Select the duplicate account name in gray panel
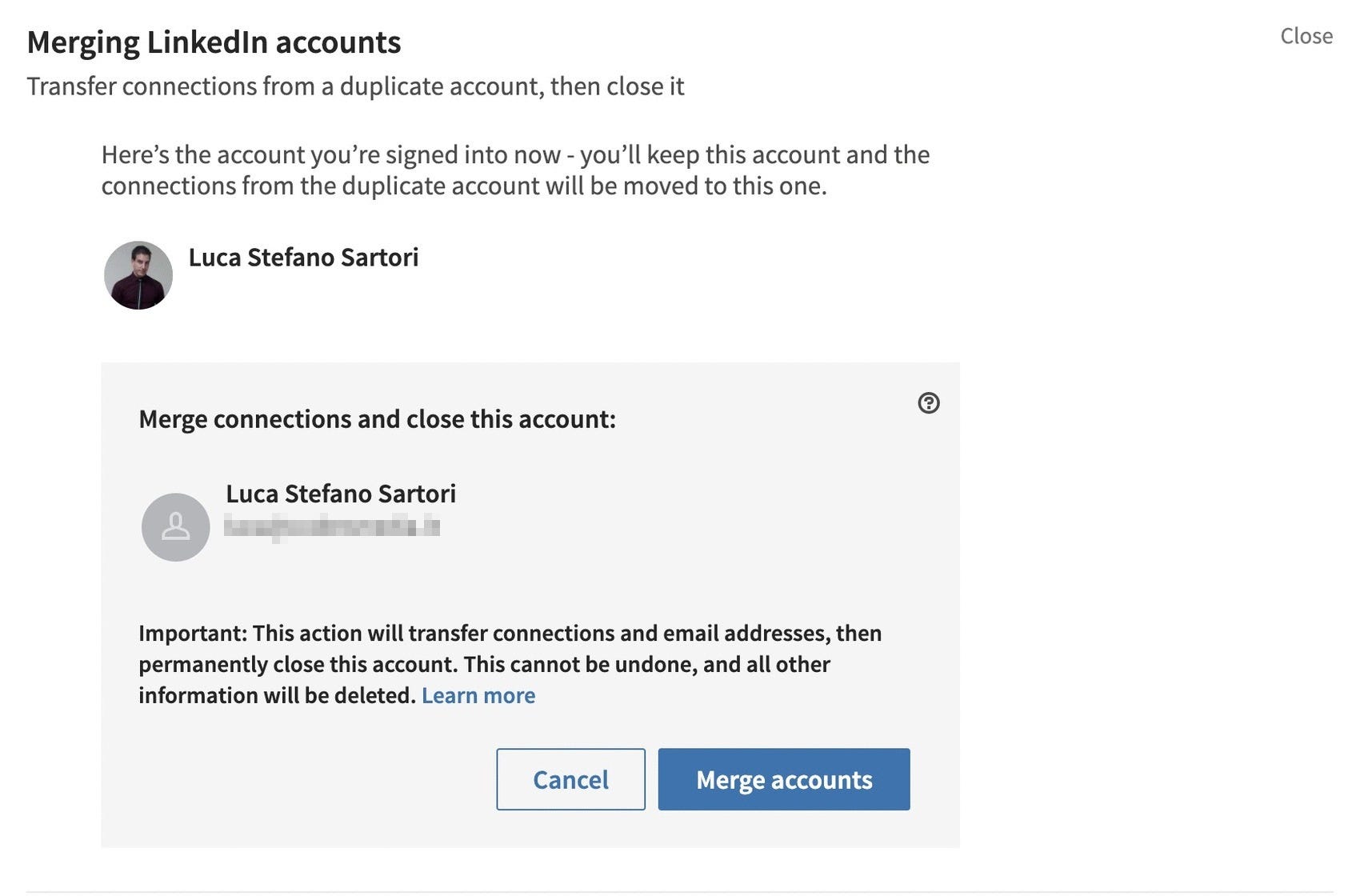 [341, 493]
